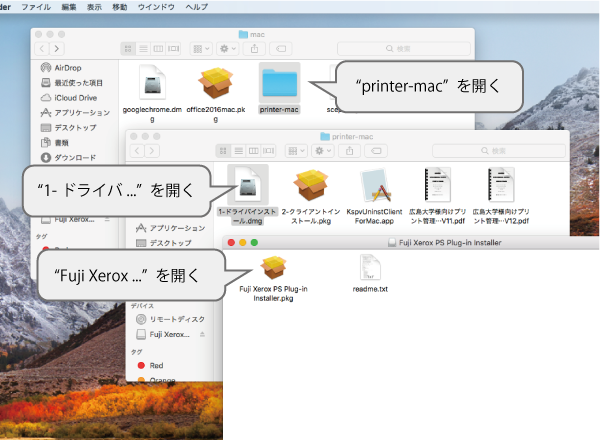The width and height of the screenshot is (600, 440).
Task: Switch mac window to icon view
Action: (x=128, y=49)
